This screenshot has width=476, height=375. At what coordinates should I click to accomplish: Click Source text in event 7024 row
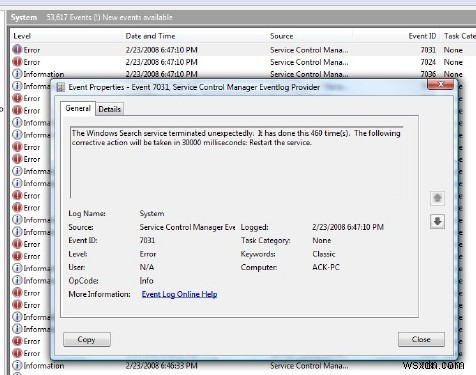(x=309, y=62)
